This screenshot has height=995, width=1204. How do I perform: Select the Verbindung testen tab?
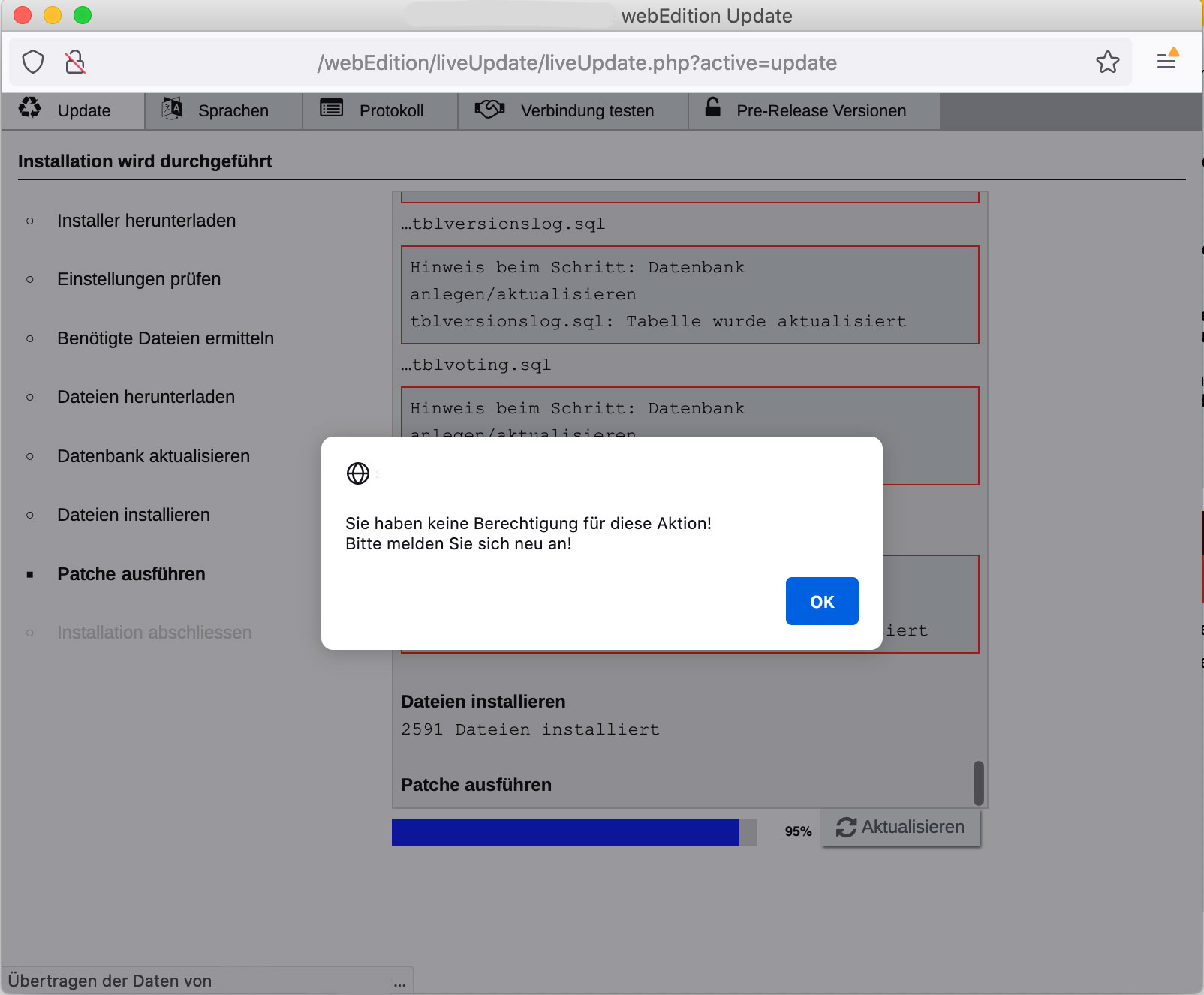[x=573, y=110]
